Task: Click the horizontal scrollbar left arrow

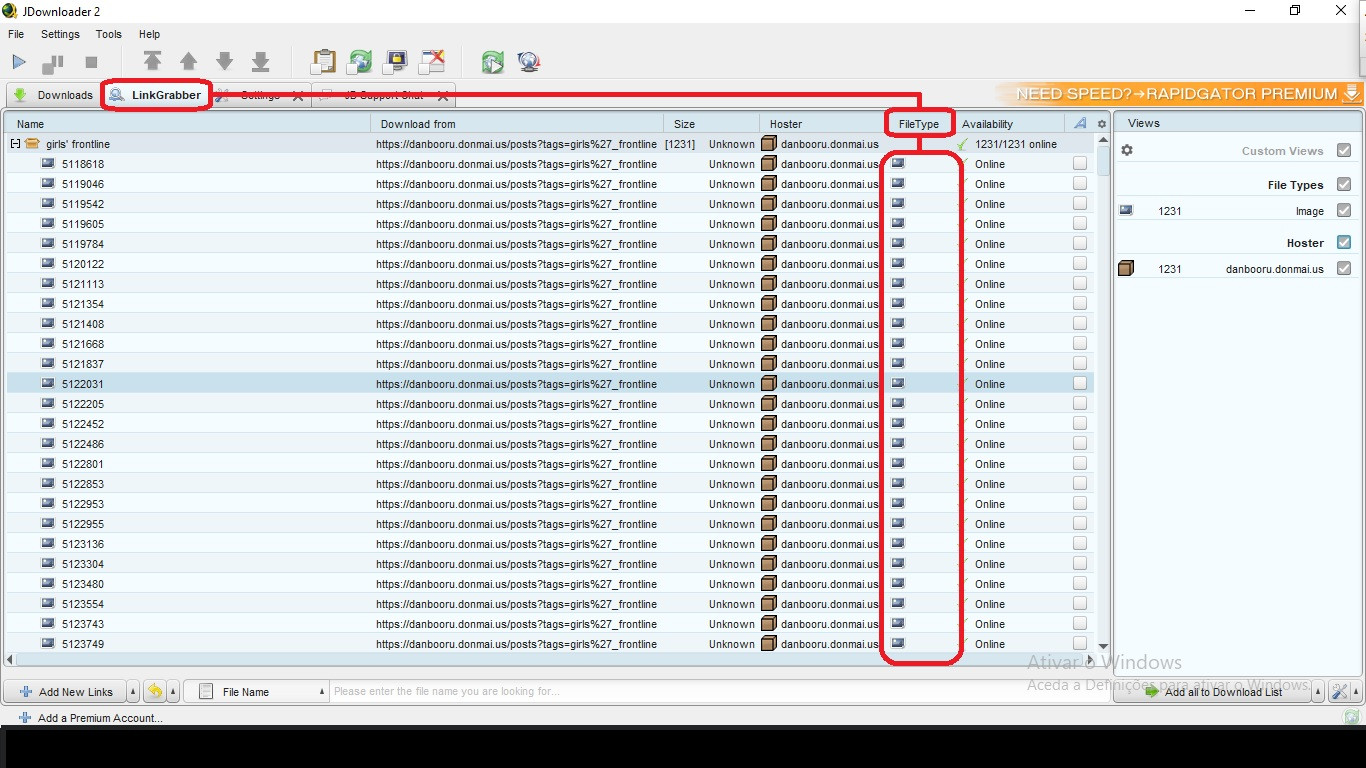Action: coord(10,659)
